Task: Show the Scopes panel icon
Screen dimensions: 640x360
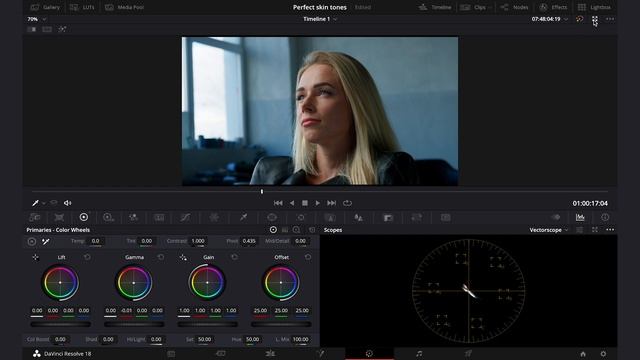Action: tap(580, 217)
